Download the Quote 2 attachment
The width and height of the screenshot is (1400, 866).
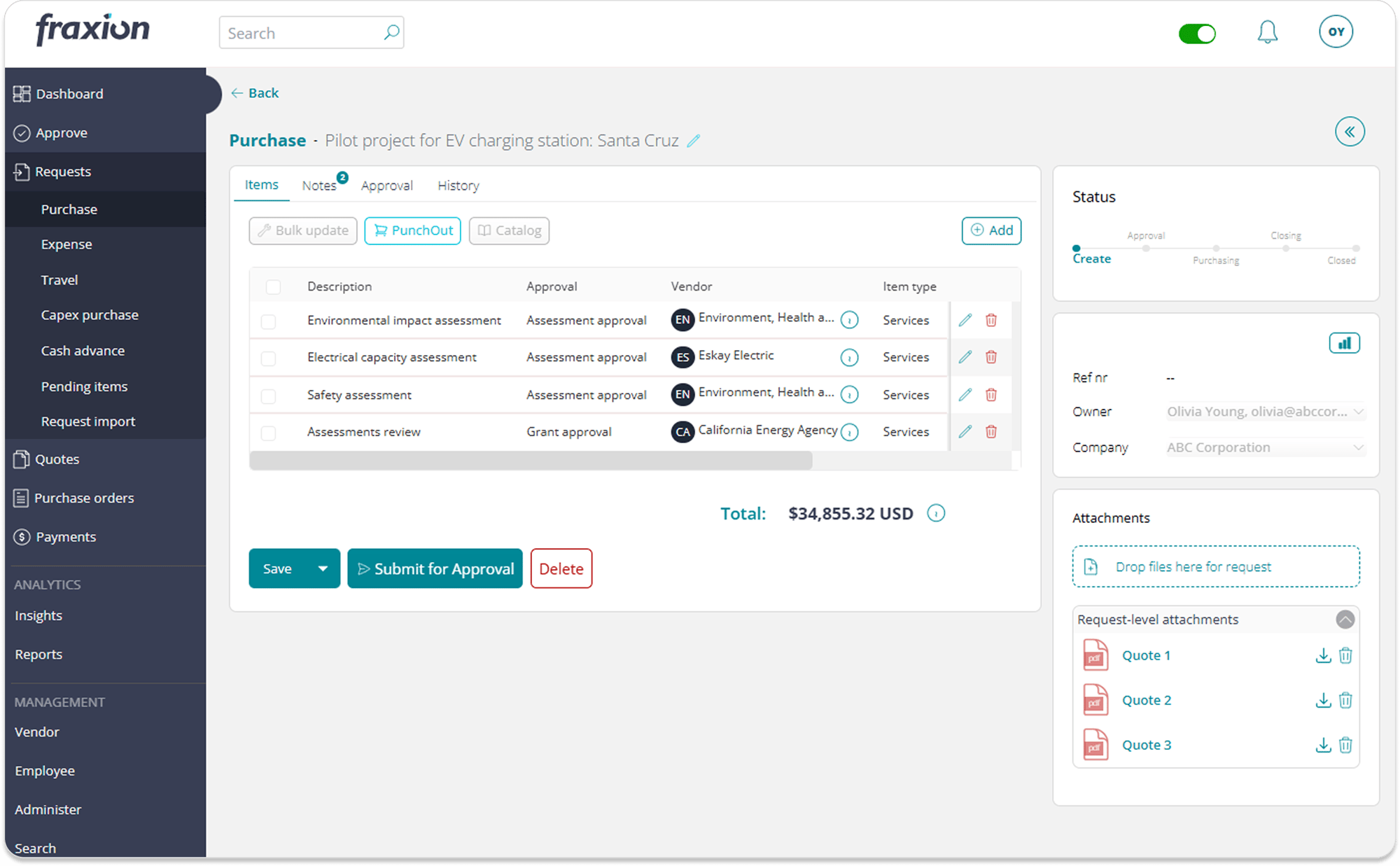[1323, 700]
